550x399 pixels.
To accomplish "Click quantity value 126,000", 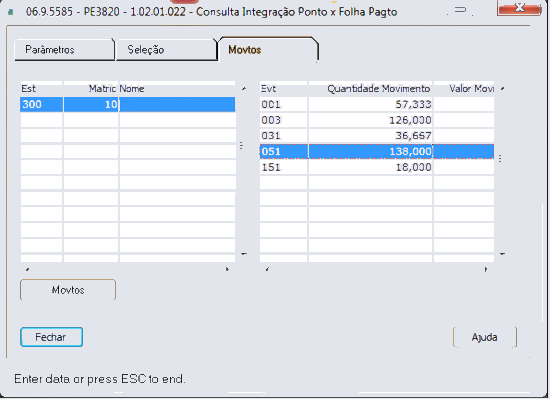I will click(x=410, y=120).
